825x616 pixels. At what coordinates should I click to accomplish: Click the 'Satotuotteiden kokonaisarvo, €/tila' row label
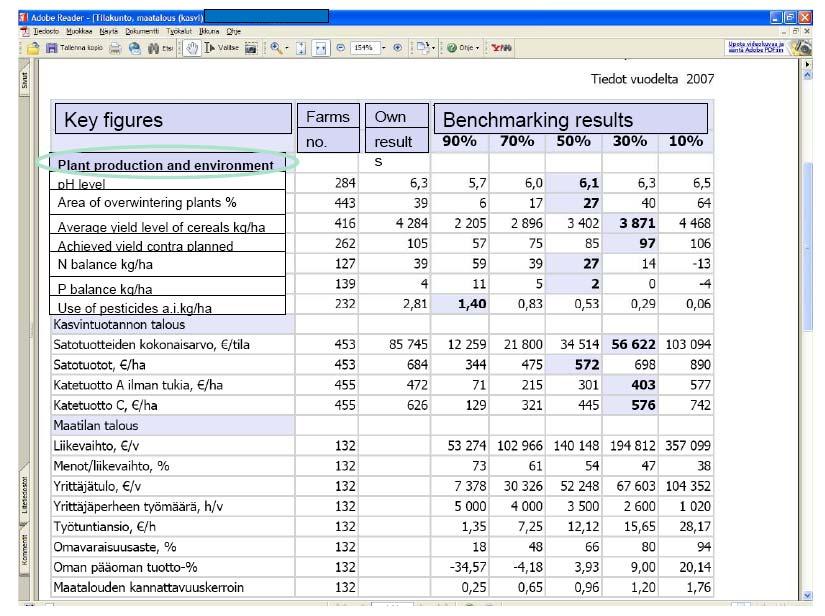pyautogui.click(x=152, y=345)
